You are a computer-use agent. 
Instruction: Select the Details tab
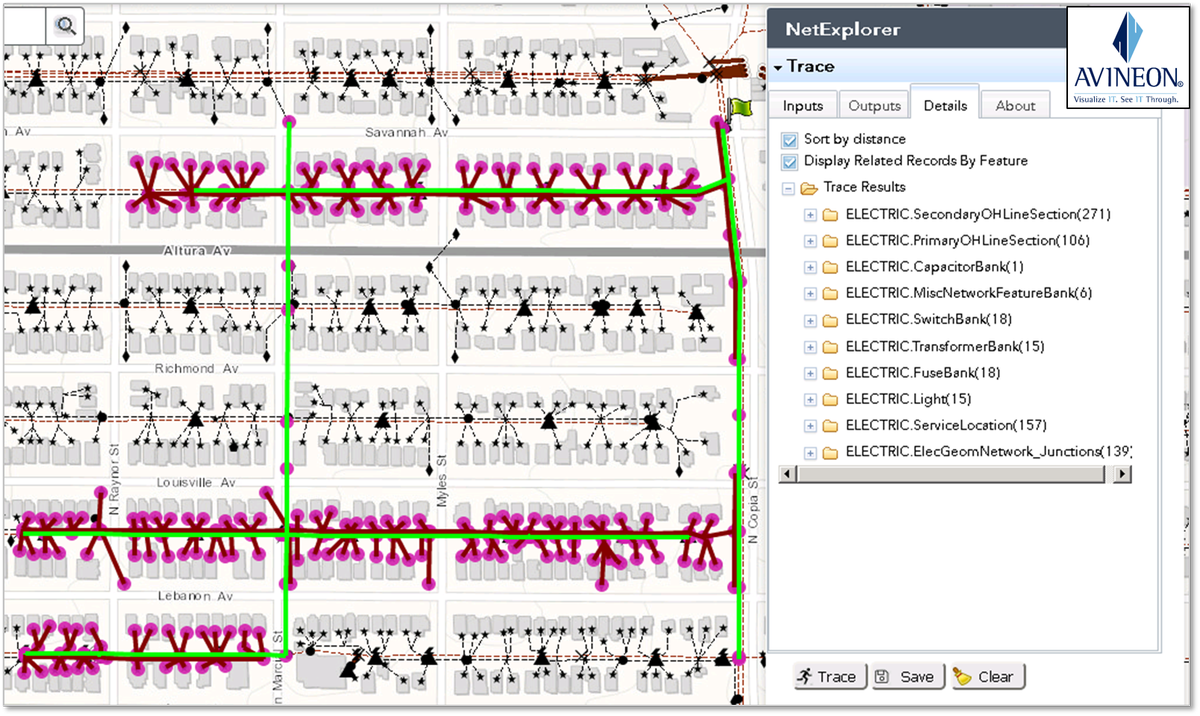click(945, 104)
